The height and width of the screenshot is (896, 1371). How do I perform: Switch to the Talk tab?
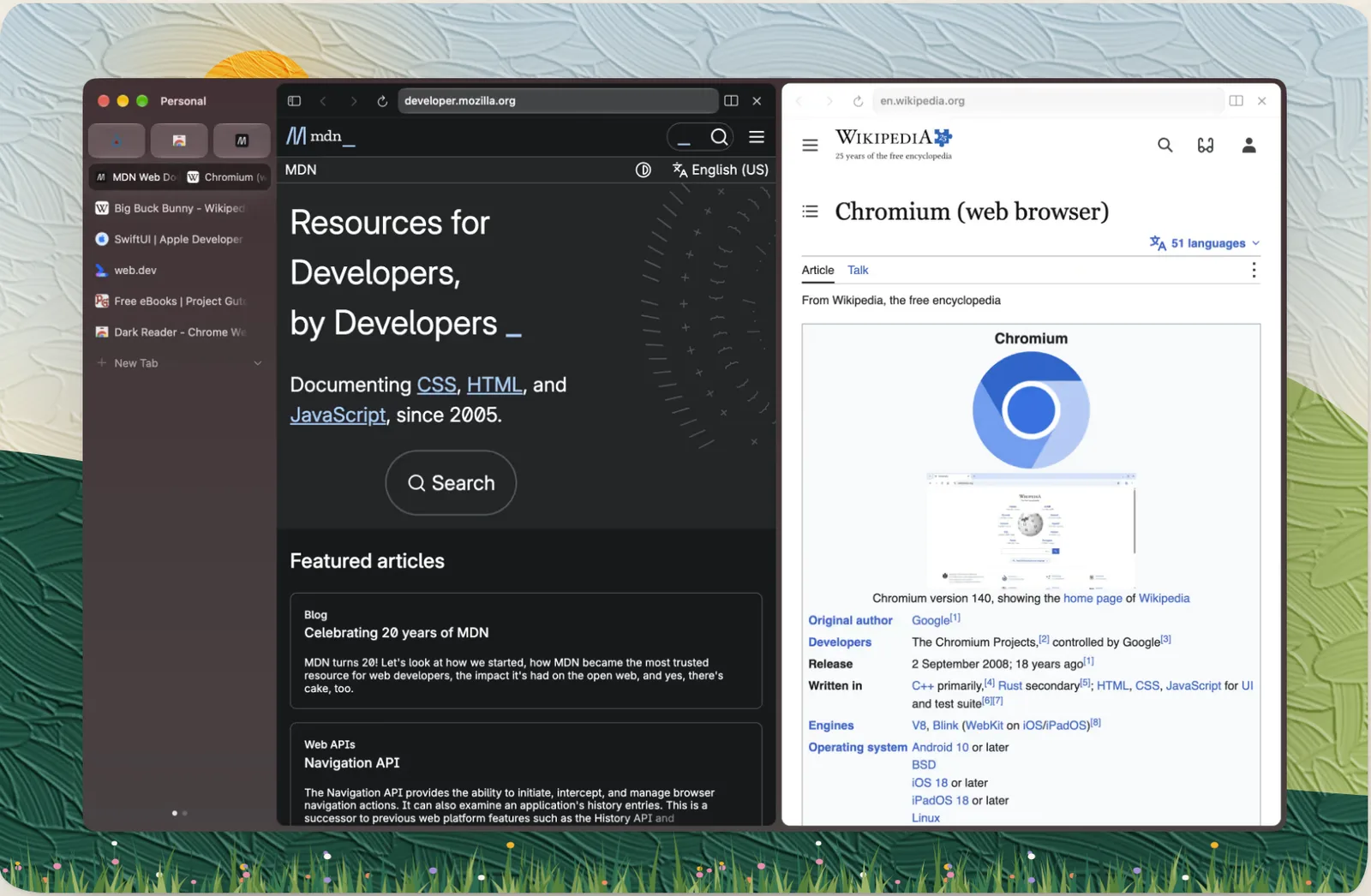(x=858, y=270)
